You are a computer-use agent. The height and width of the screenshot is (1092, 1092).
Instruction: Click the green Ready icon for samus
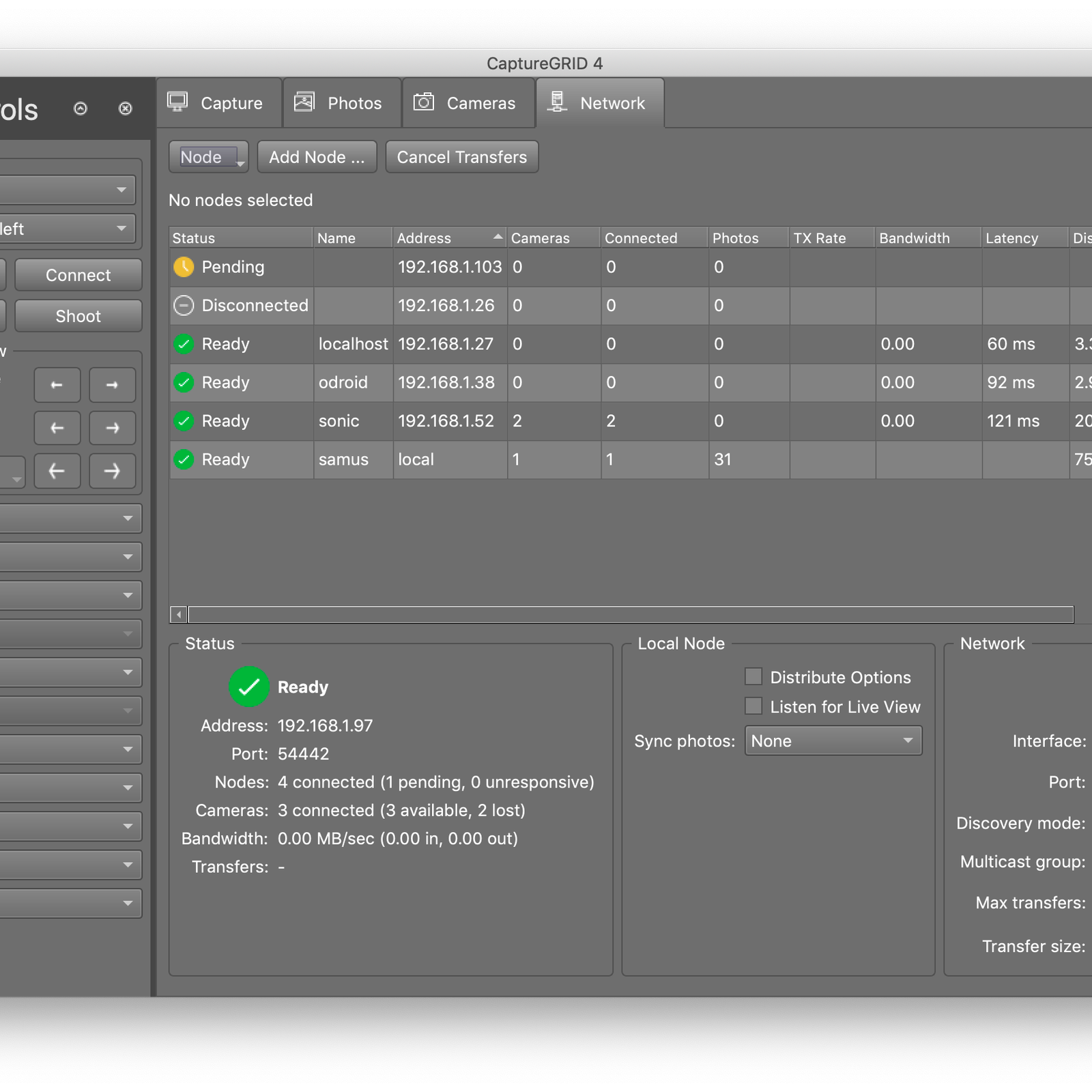click(x=184, y=459)
